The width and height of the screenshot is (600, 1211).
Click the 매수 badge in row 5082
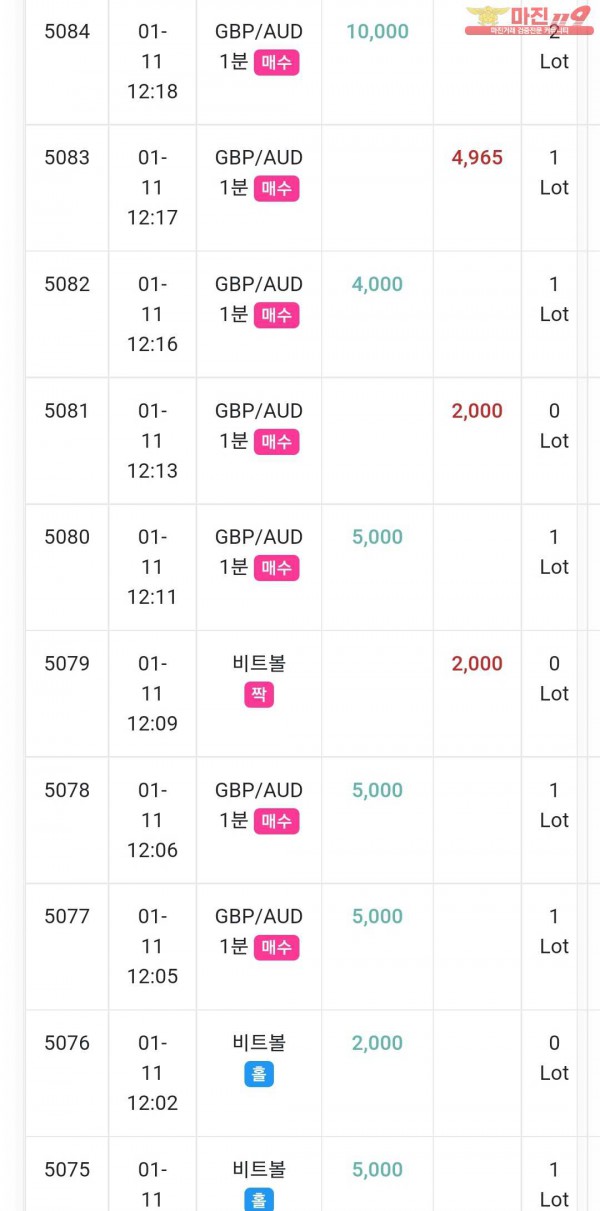[276, 315]
